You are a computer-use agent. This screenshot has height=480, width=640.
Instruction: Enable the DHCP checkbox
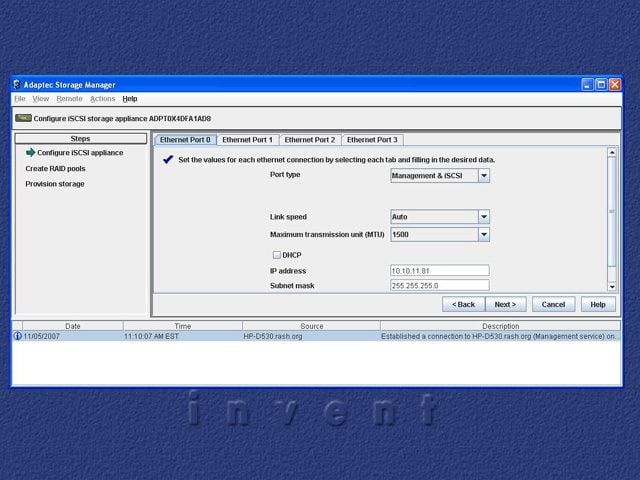[276, 255]
